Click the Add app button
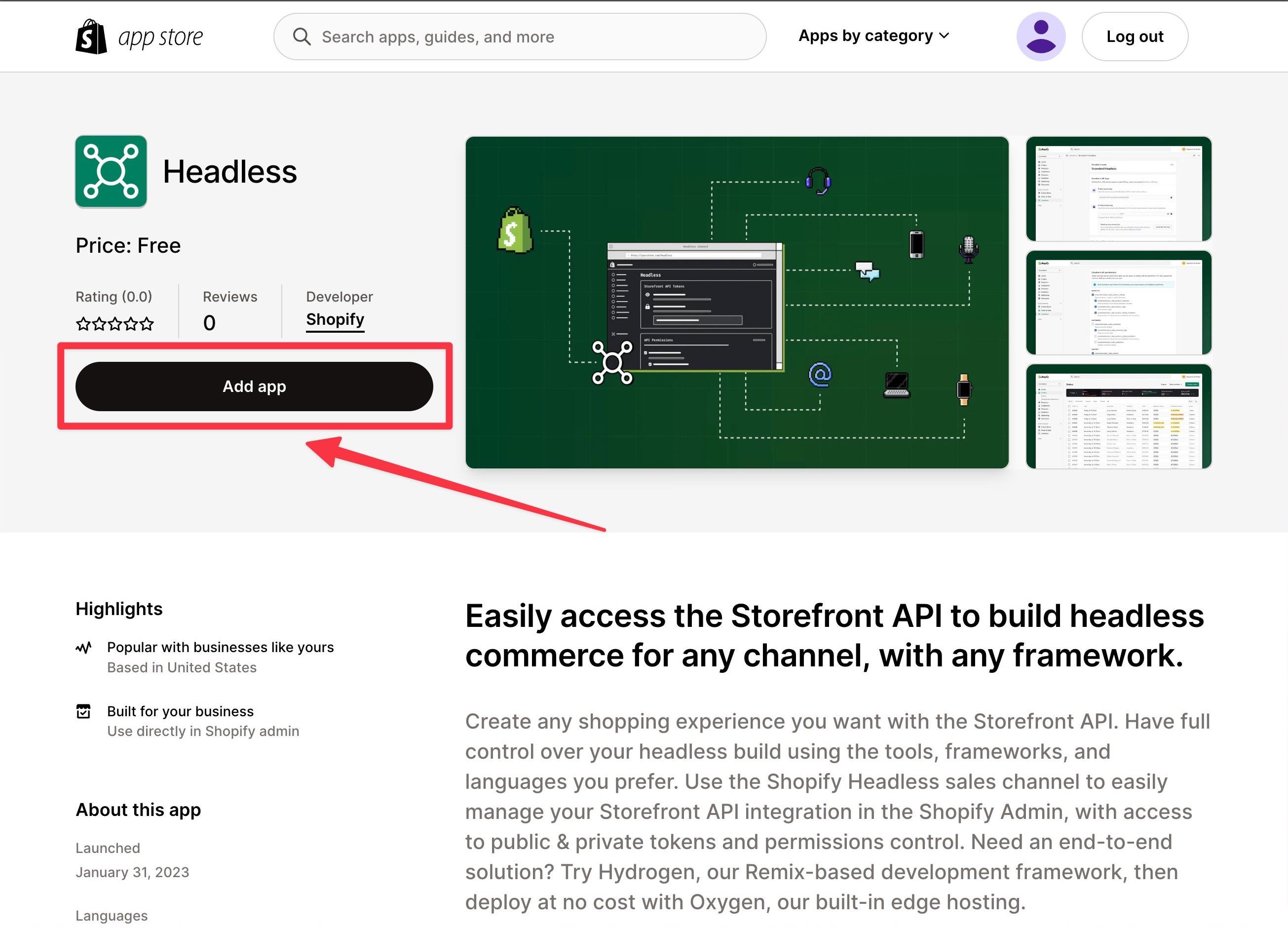Image resolution: width=1288 pixels, height=928 pixels. click(254, 386)
